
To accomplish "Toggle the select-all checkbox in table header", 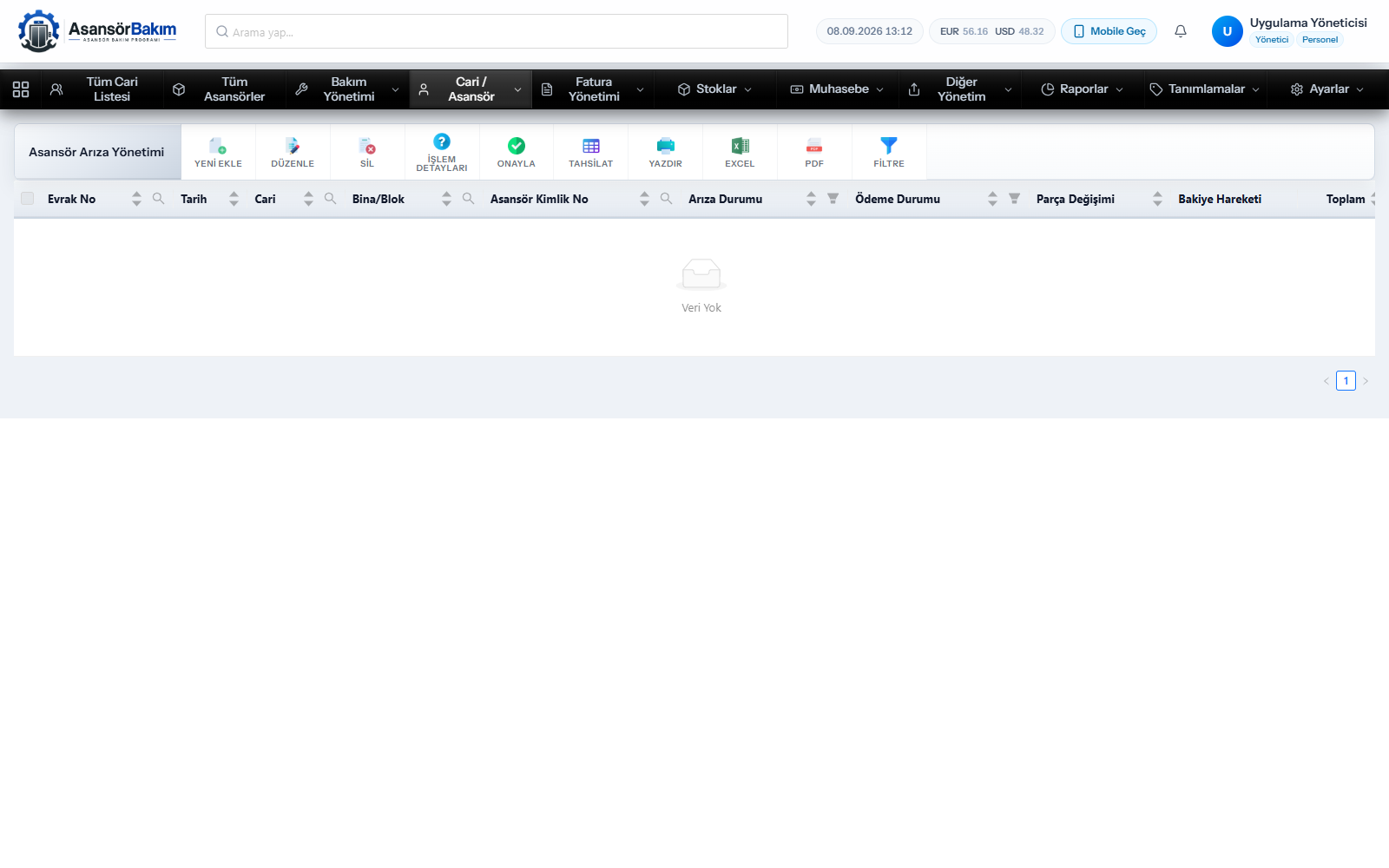I will (28, 199).
